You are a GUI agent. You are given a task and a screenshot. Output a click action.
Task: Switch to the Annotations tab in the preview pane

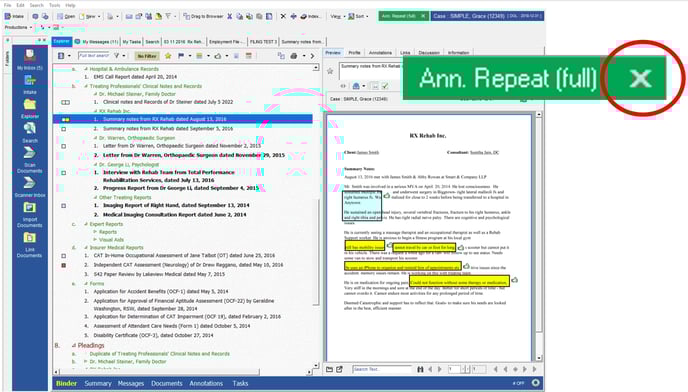coord(380,53)
